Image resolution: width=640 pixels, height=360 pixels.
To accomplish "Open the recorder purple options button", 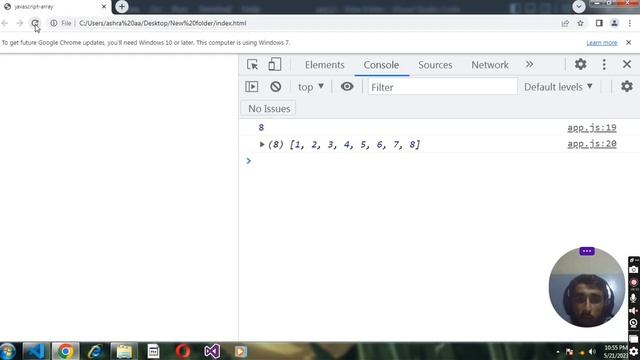I will pyautogui.click(x=587, y=251).
